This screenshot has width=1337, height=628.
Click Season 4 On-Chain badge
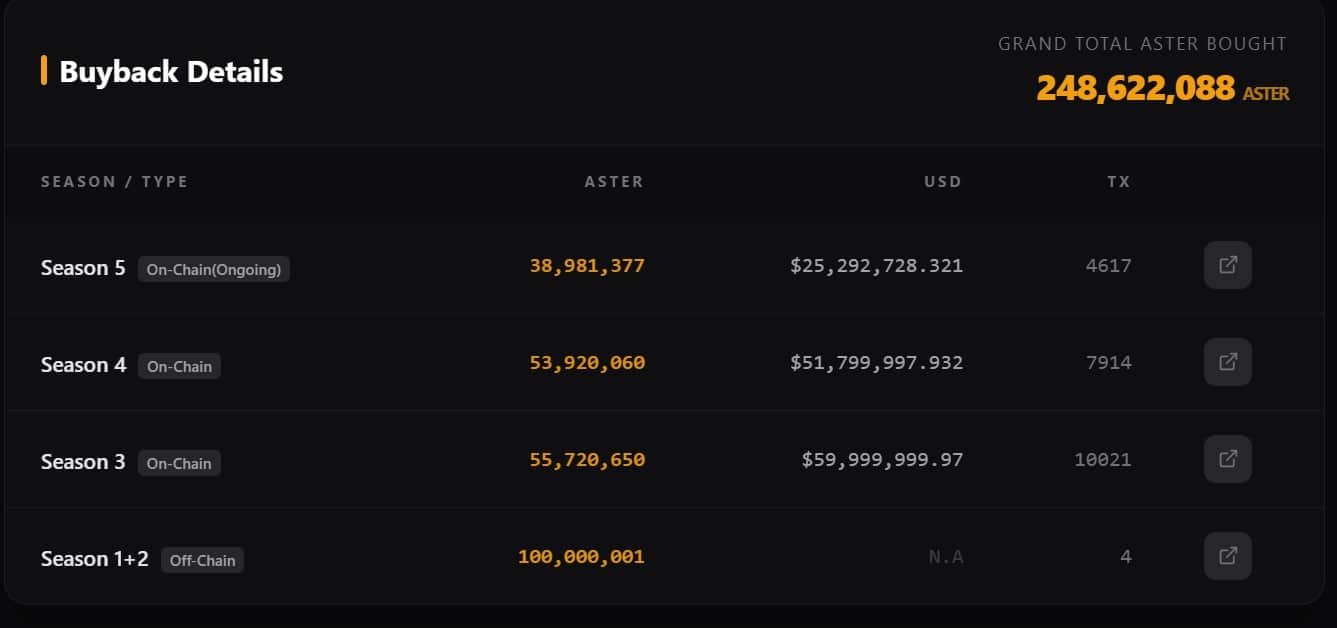(179, 366)
